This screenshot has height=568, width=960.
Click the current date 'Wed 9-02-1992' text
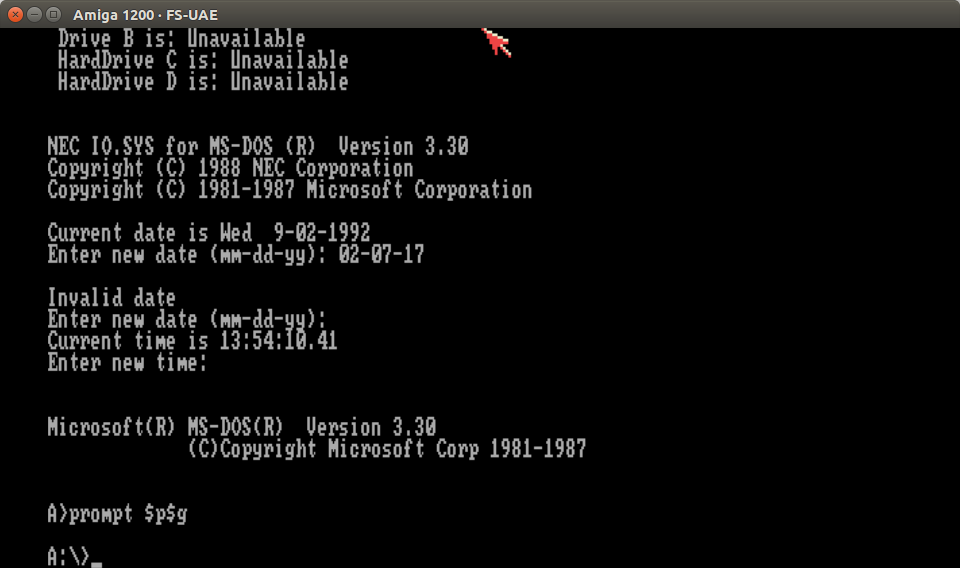tap(295, 233)
